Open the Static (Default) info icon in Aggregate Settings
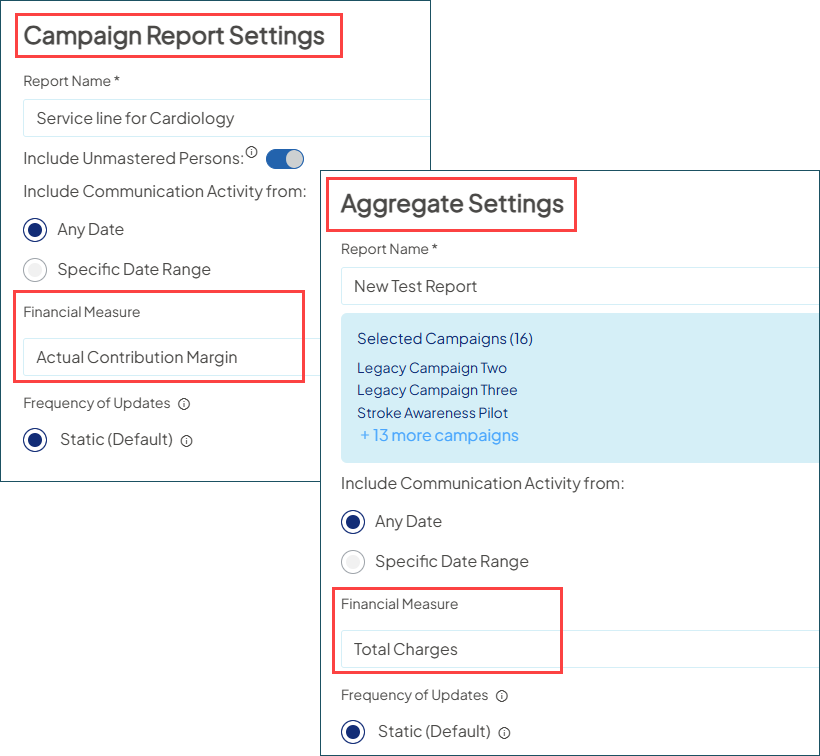The height and width of the screenshot is (756, 820). tap(506, 733)
